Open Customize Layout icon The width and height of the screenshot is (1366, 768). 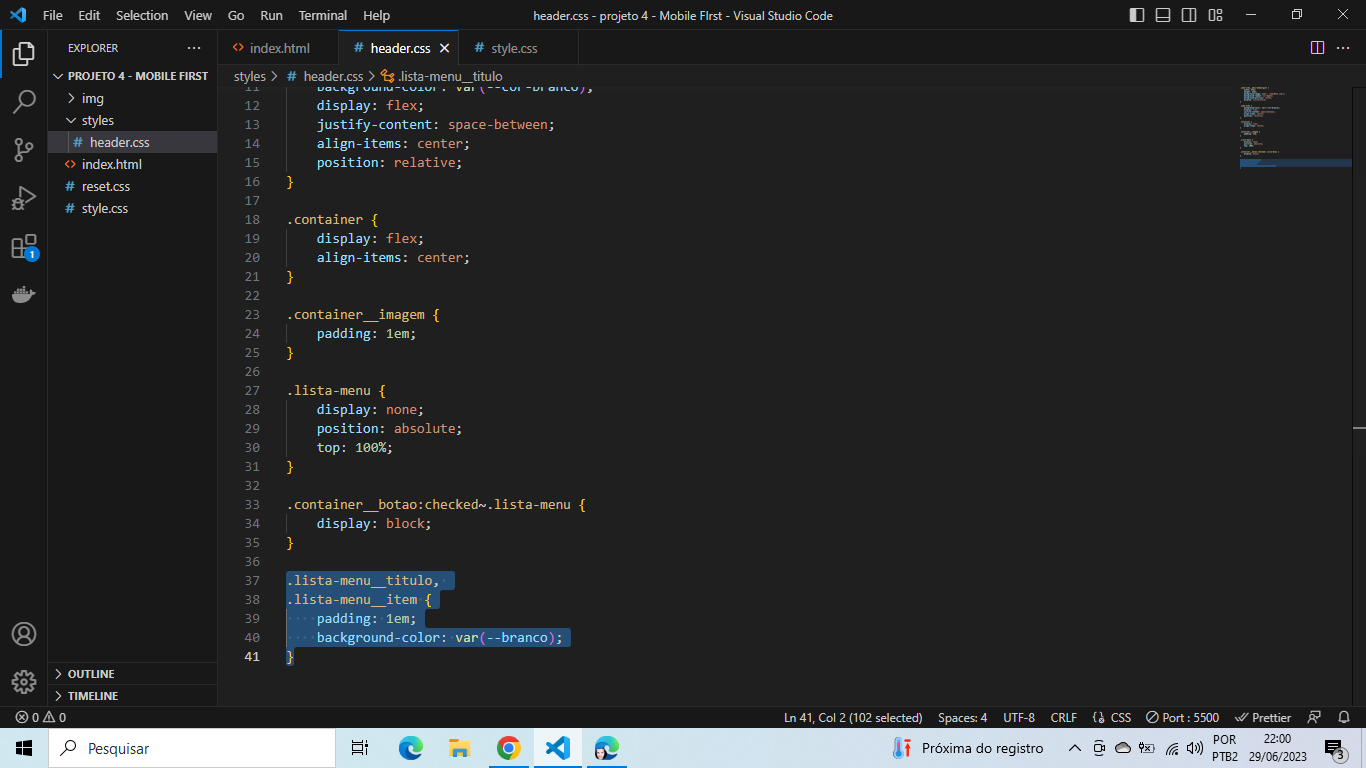pos(1215,15)
